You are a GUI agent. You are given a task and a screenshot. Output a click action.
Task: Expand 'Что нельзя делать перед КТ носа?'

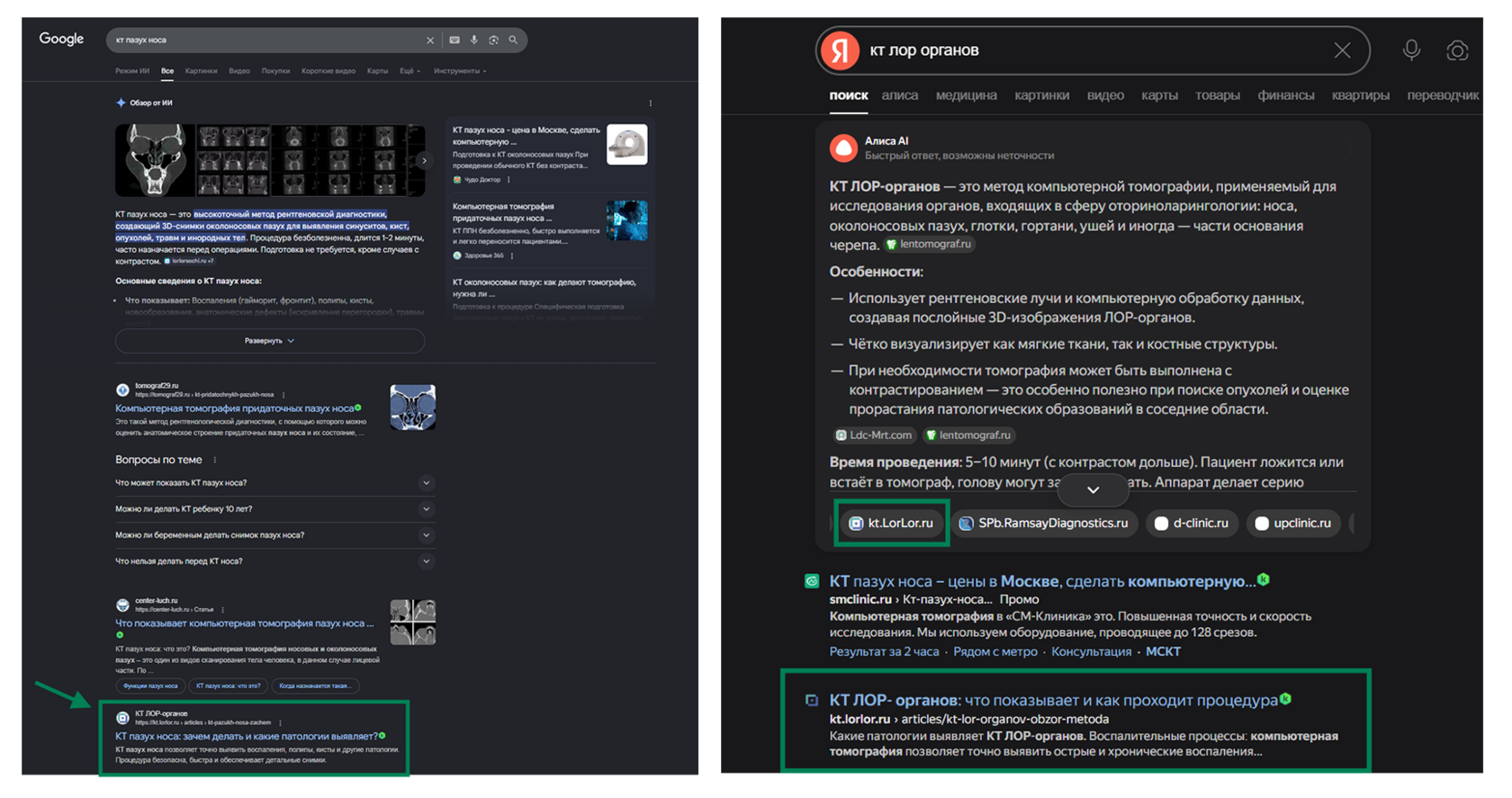coord(275,561)
